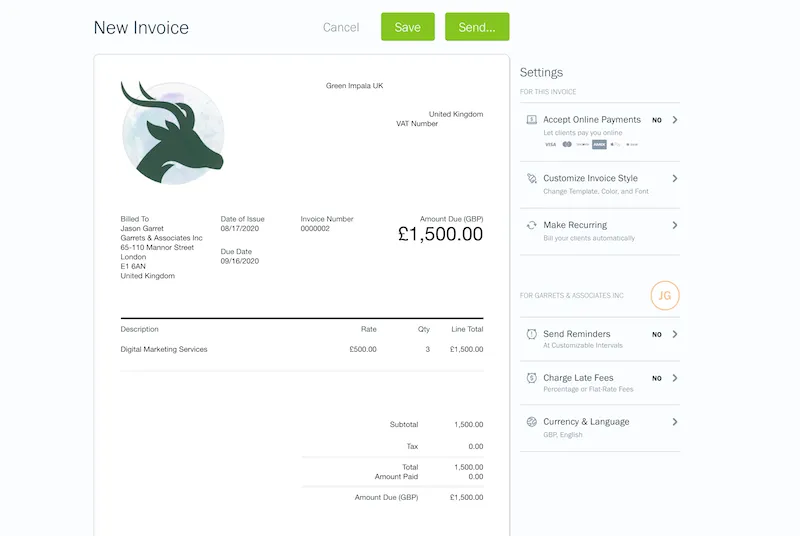Click the Accept Online Payments monitor icon
Viewport: 800px width, 536px height.
tap(532, 120)
